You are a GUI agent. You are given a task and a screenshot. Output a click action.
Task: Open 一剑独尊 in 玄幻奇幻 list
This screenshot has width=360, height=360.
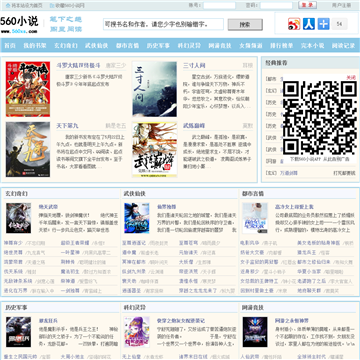(x=70, y=291)
